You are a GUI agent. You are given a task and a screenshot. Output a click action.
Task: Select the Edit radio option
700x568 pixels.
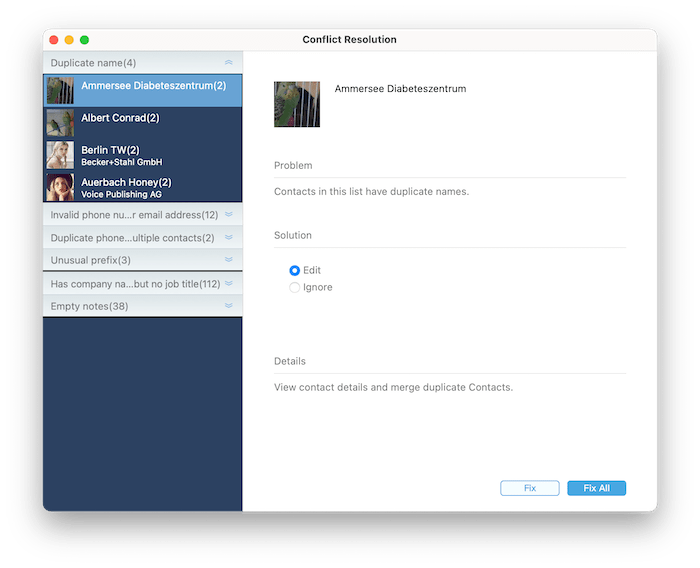[294, 270]
